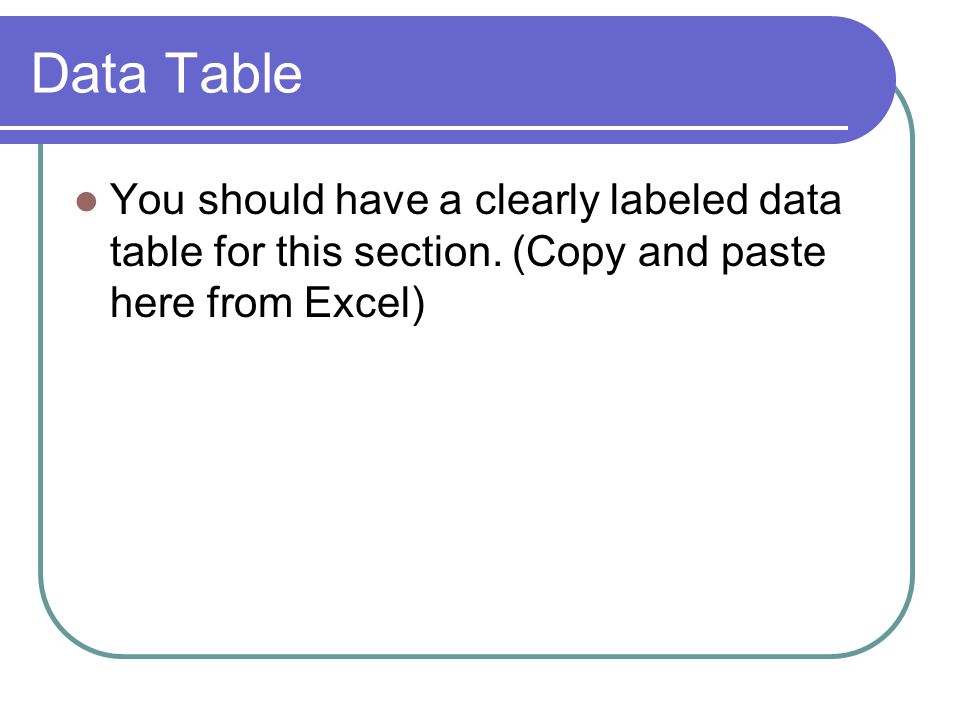Select the round bullet point marker

tap(87, 201)
